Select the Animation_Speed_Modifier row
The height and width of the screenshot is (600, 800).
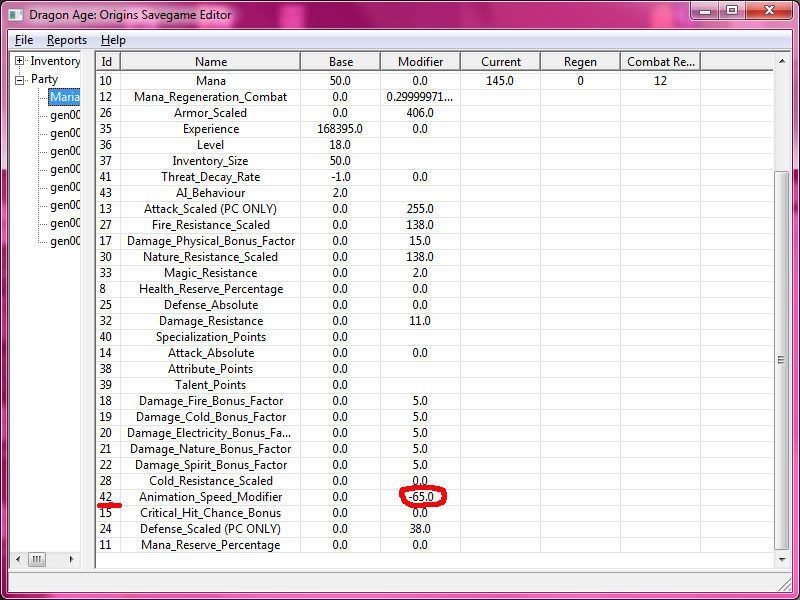[210, 497]
